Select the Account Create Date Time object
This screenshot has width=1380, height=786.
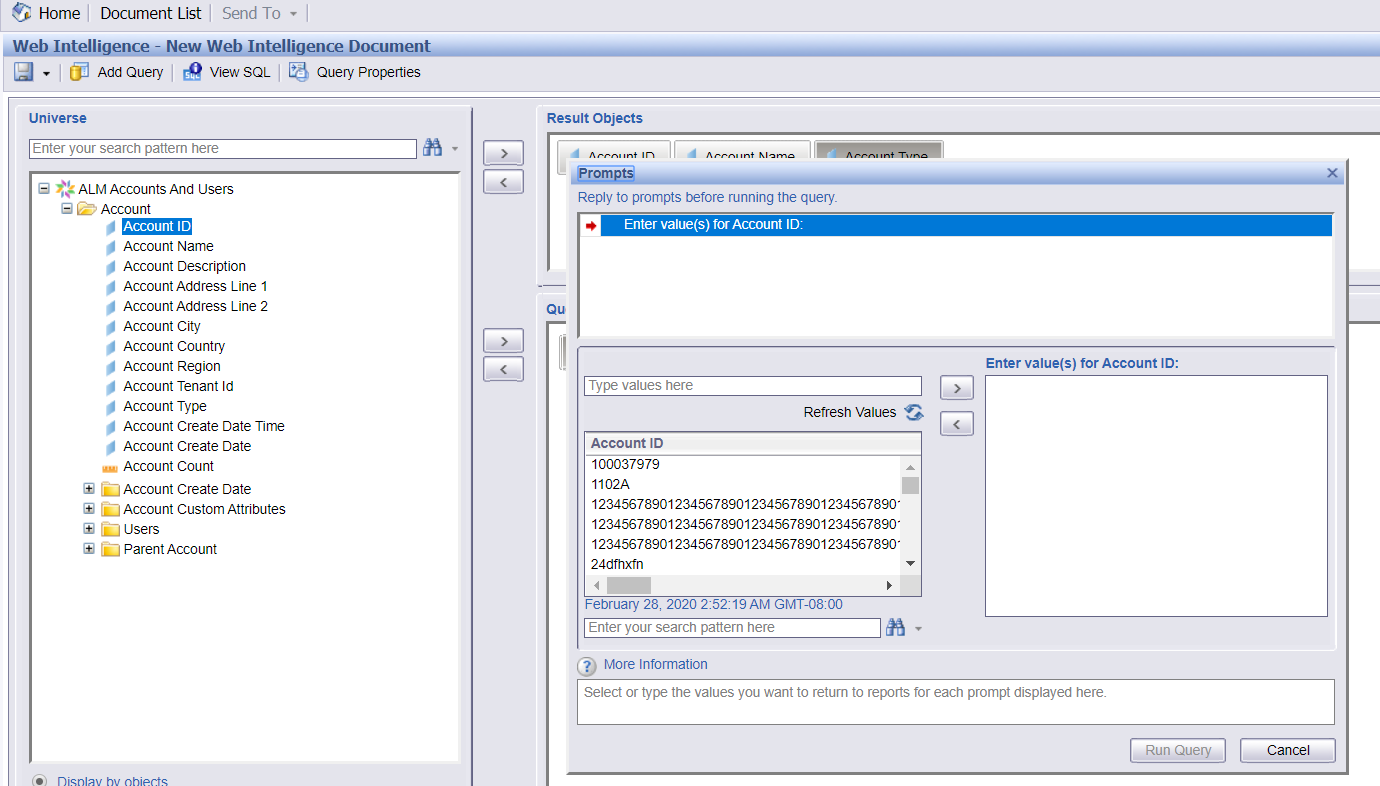click(x=204, y=426)
